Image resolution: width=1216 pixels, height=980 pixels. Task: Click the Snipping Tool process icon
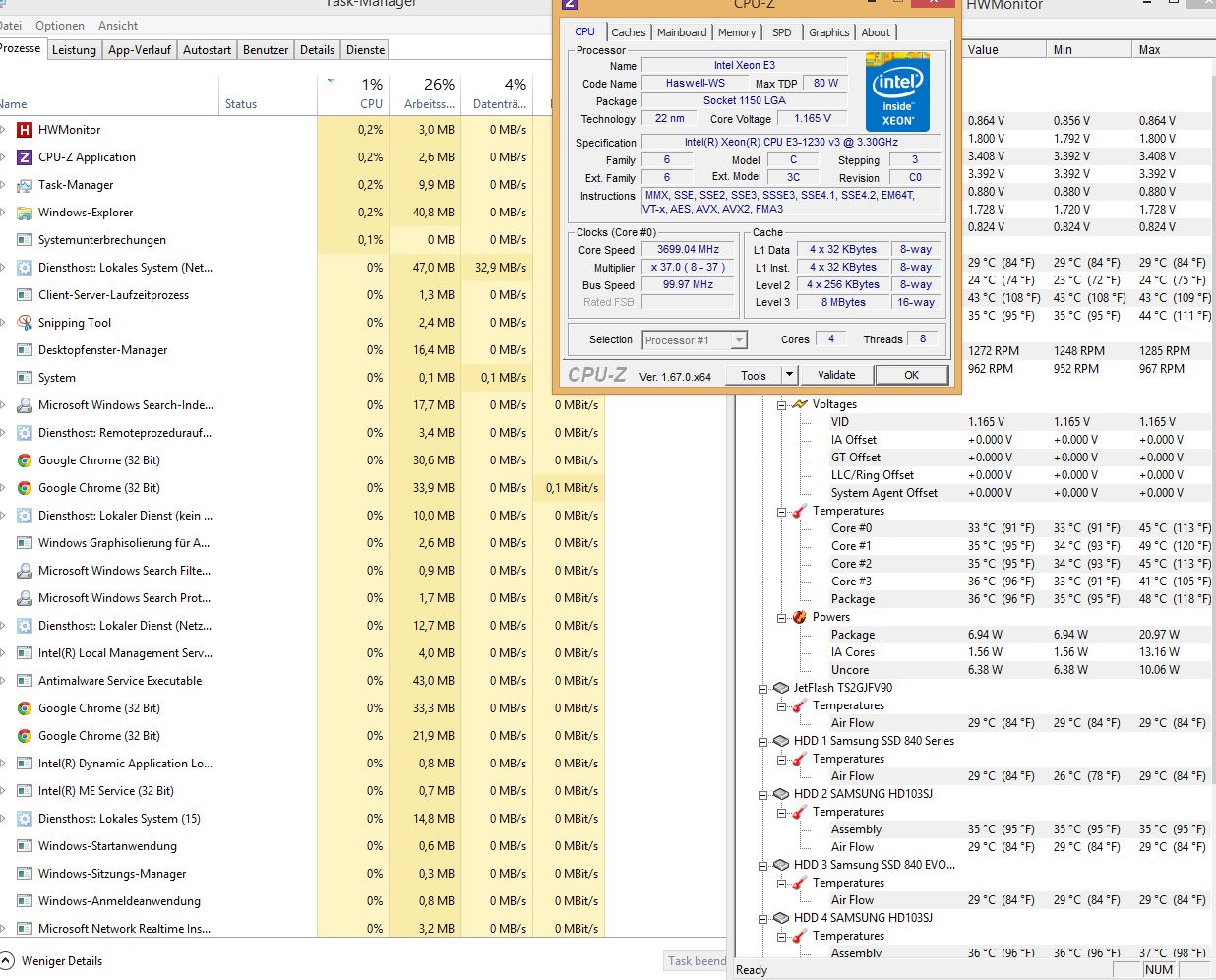point(25,323)
